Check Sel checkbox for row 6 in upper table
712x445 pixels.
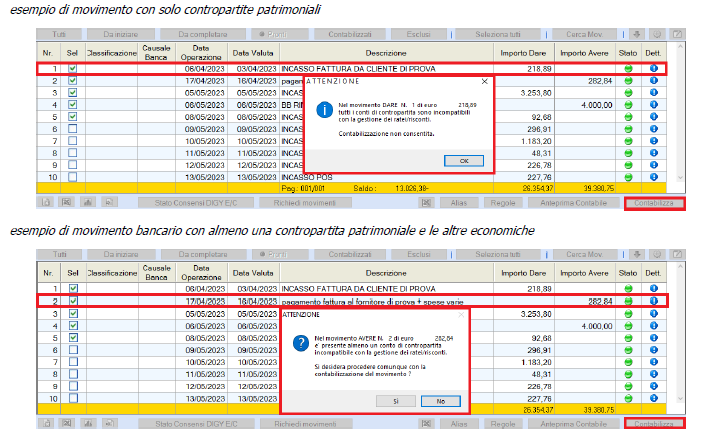tap(73, 129)
